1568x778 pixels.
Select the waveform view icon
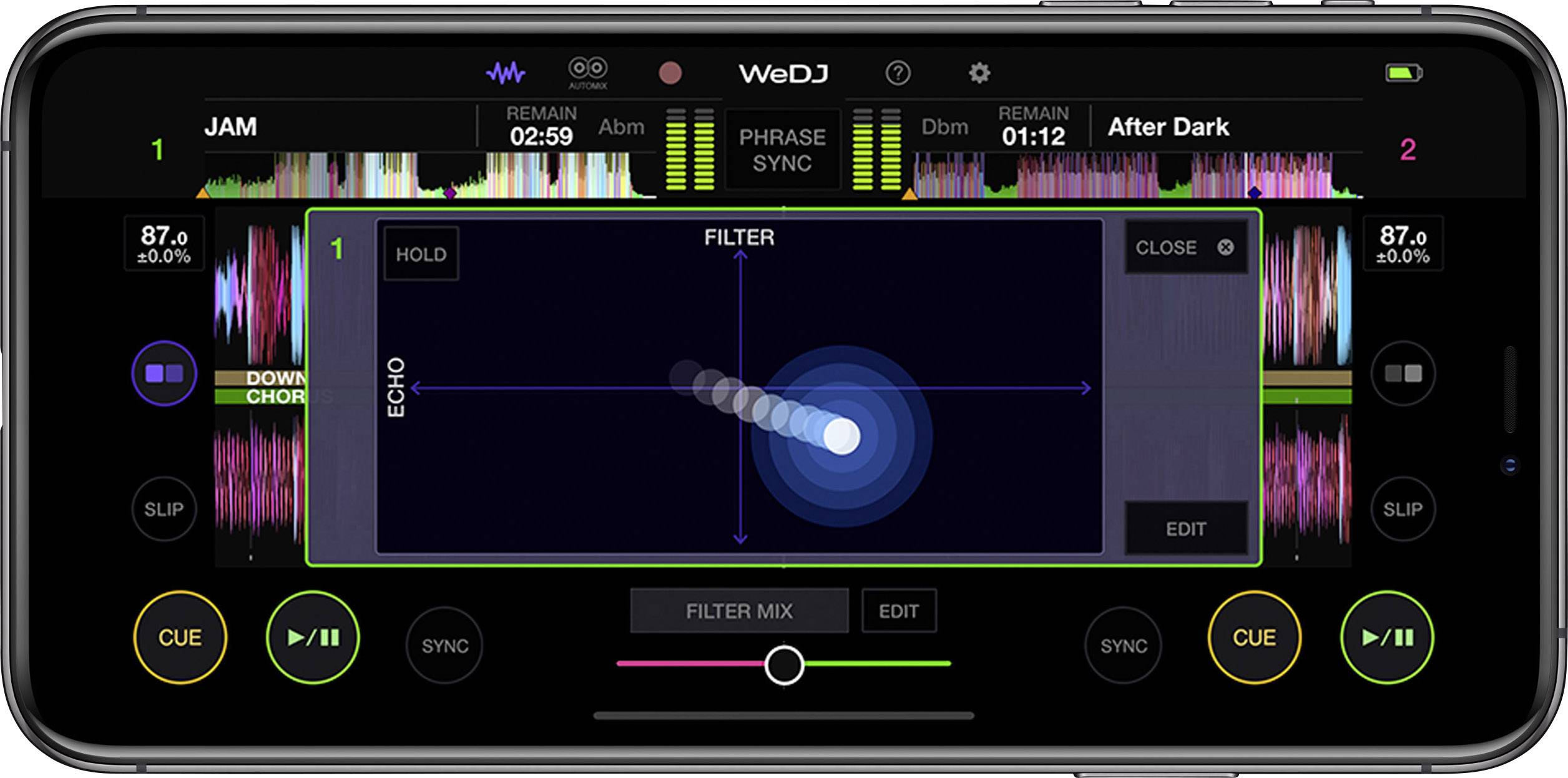[506, 72]
